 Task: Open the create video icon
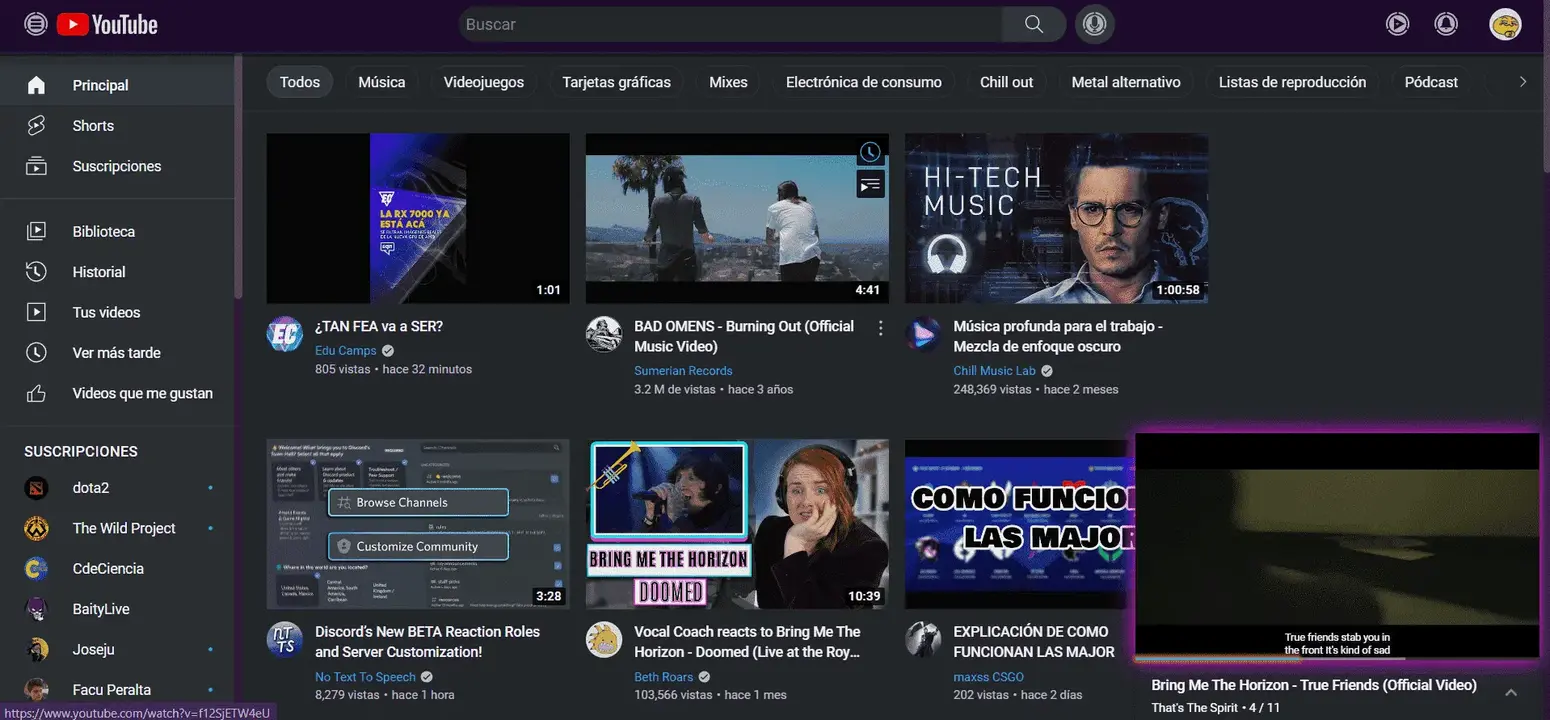point(1398,24)
